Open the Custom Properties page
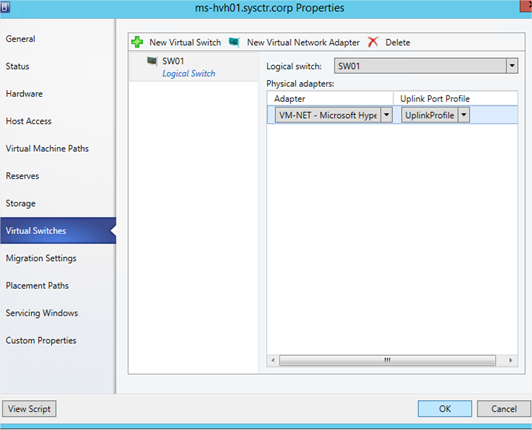This screenshot has height=430, width=532. pyautogui.click(x=41, y=340)
